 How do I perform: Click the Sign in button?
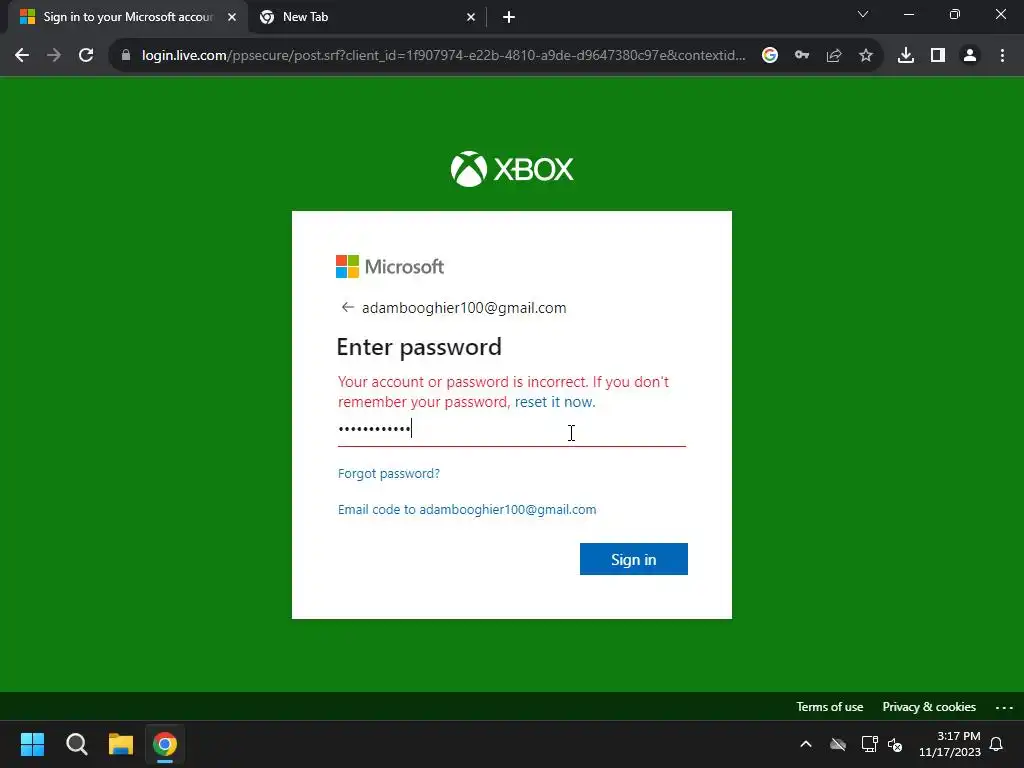tap(633, 559)
